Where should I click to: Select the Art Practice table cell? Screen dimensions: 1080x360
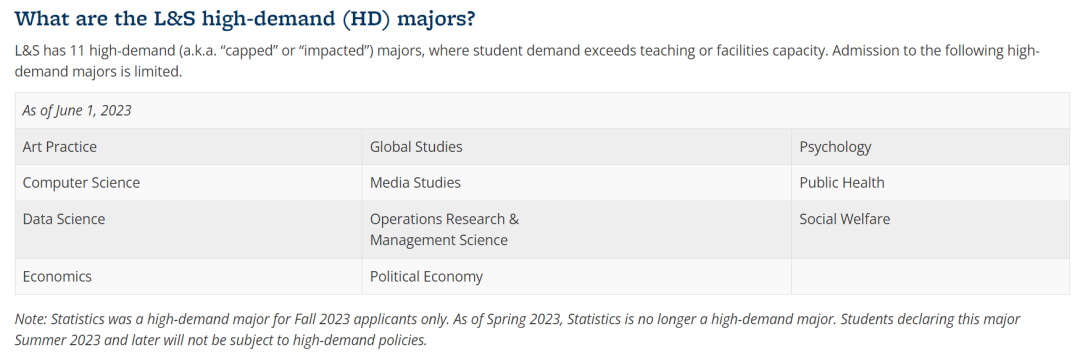coord(189,147)
